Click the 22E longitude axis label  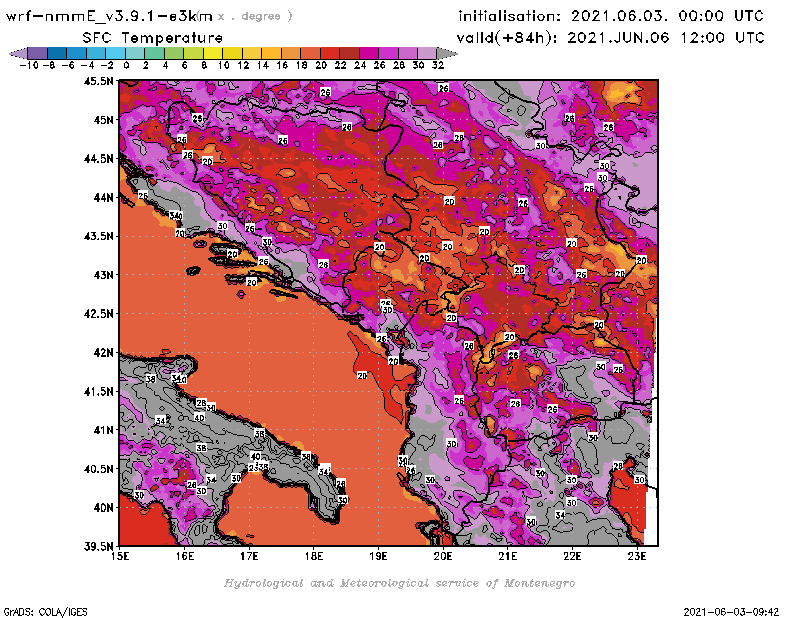(572, 556)
